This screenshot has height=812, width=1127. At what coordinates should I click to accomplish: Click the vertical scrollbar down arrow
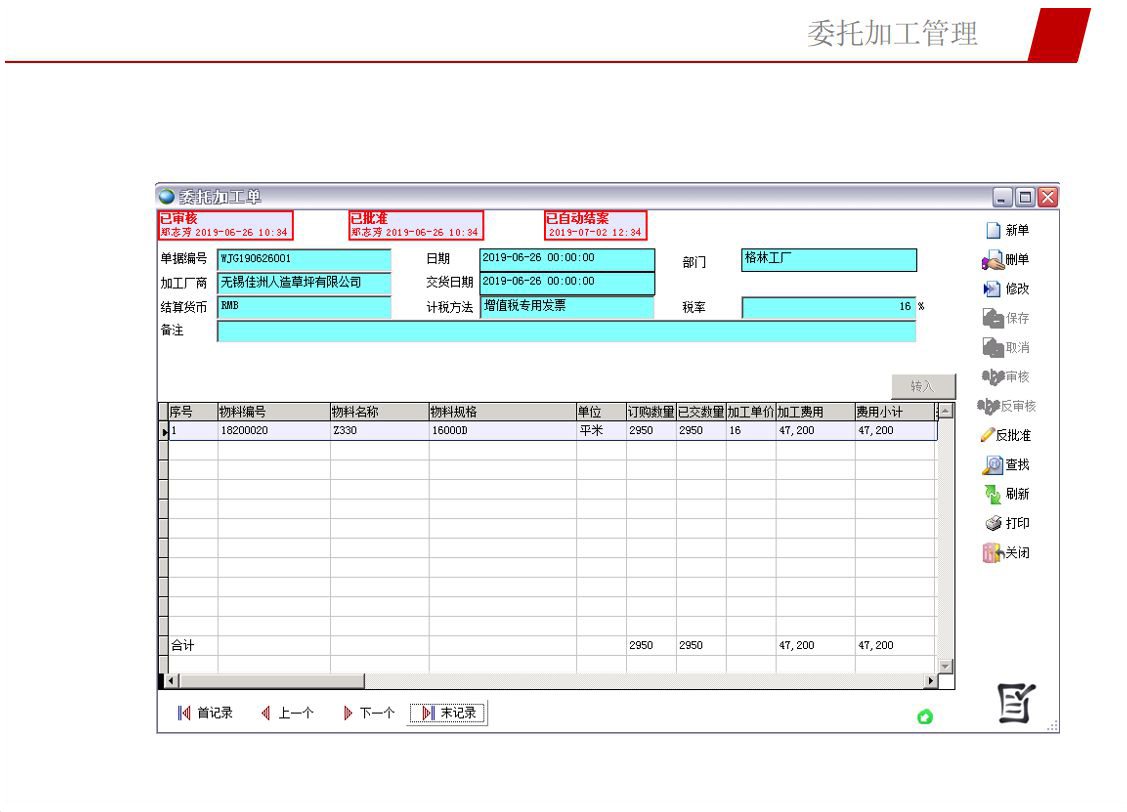coord(945,666)
